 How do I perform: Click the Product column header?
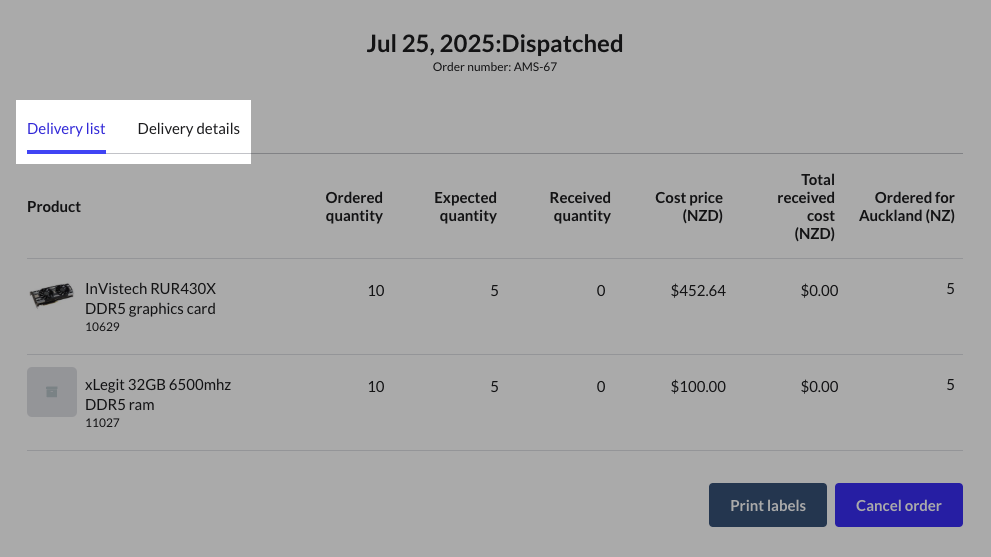(54, 206)
